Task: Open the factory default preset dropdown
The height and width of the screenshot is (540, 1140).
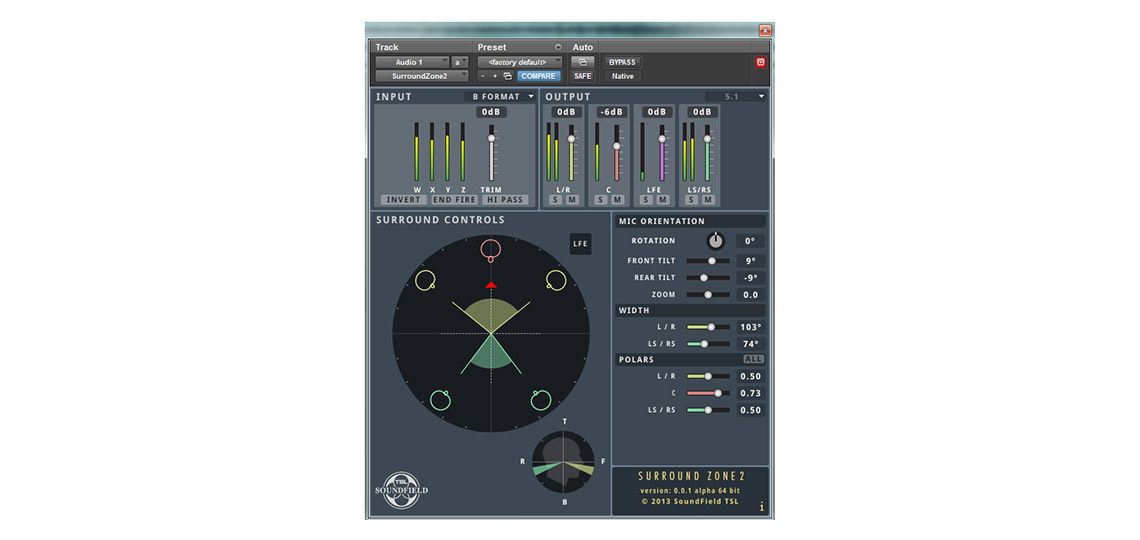Action: tap(520, 62)
